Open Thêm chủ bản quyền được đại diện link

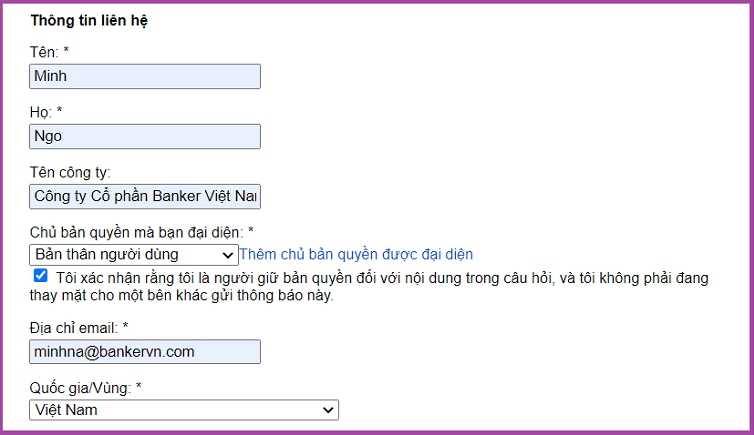tap(356, 254)
